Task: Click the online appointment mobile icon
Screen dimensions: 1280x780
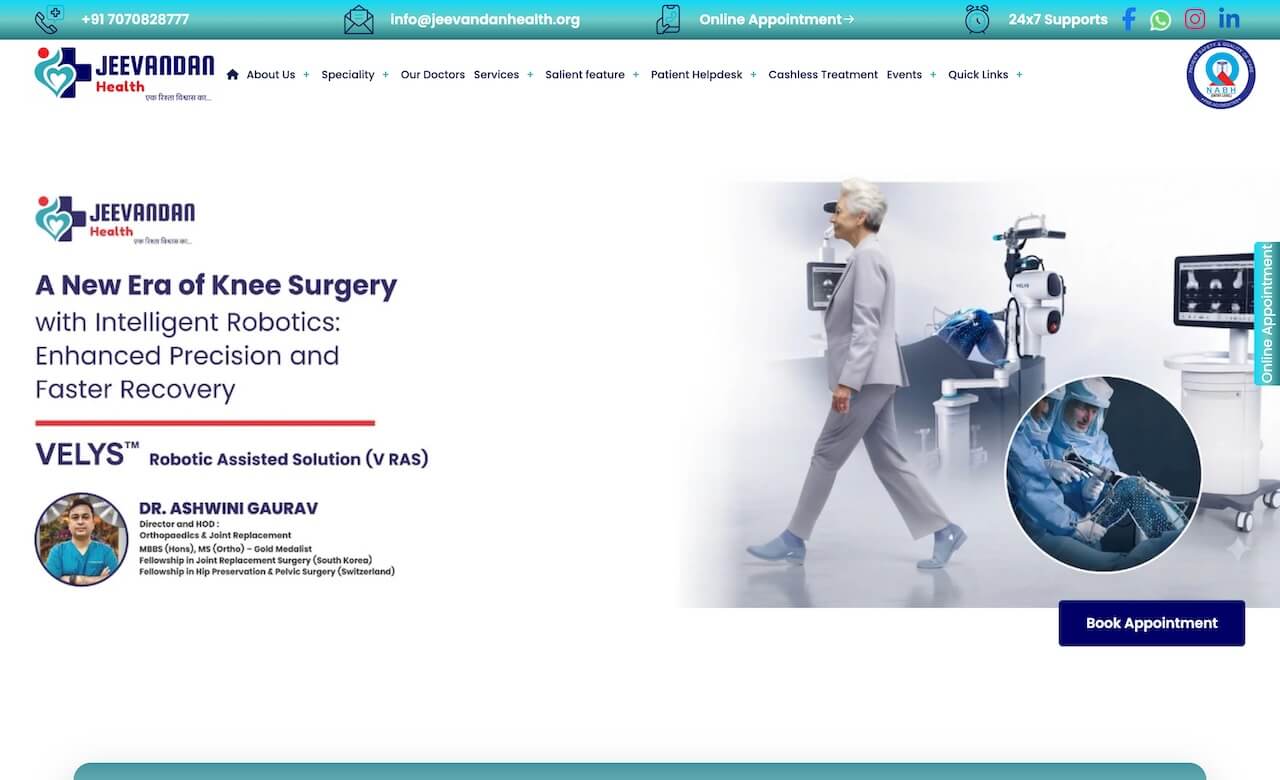Action: point(668,19)
